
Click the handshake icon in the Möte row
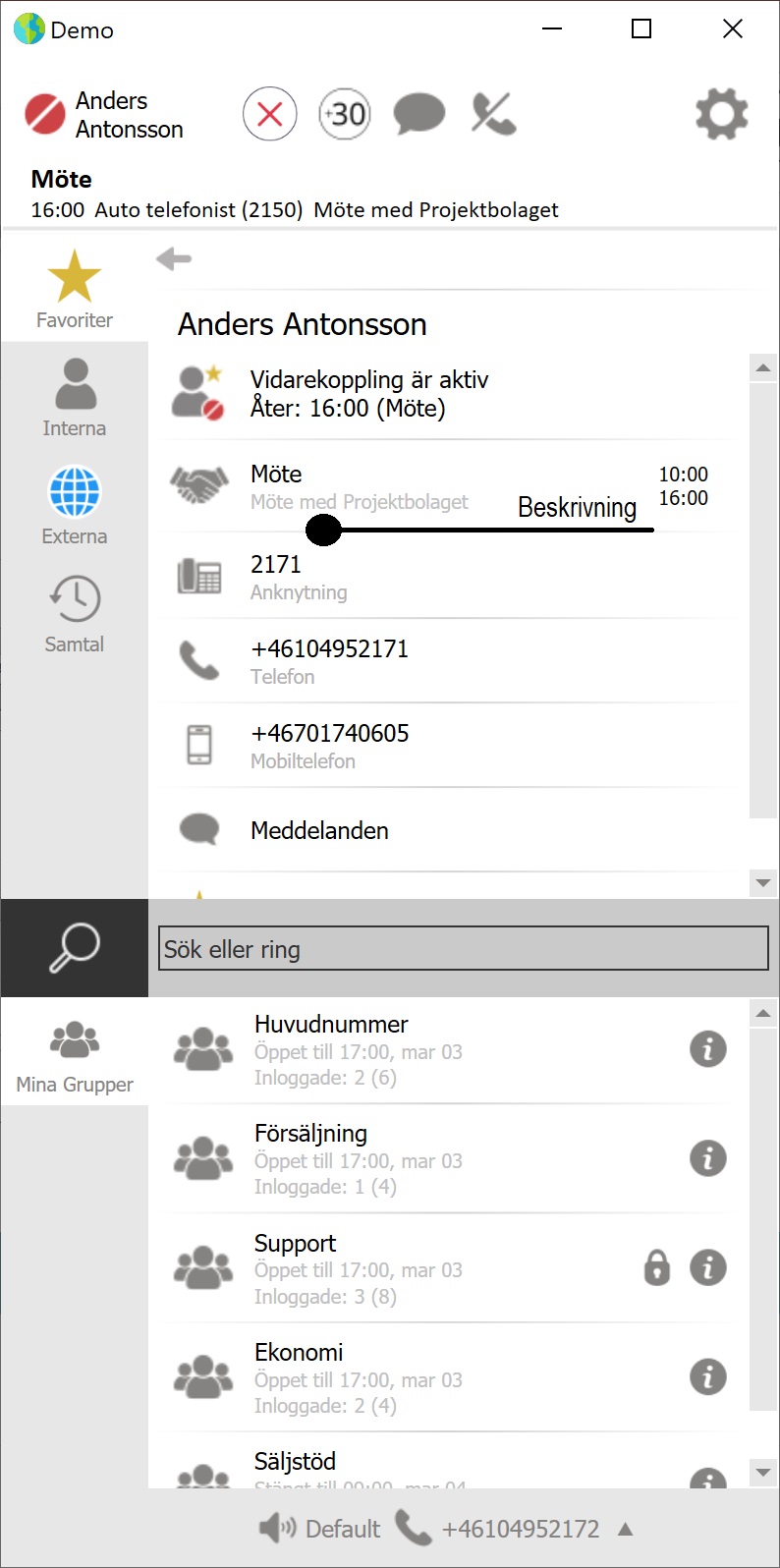pyautogui.click(x=199, y=485)
